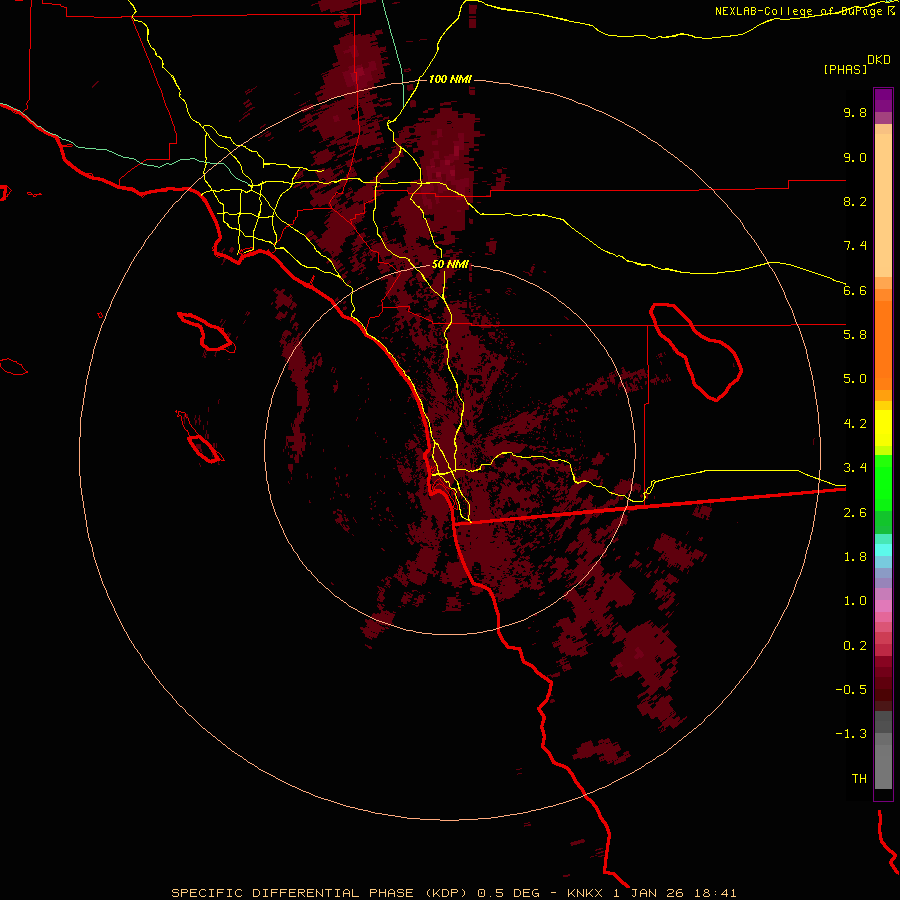Click the "50 NMI" range ring label
The height and width of the screenshot is (900, 900).
[x=450, y=265]
